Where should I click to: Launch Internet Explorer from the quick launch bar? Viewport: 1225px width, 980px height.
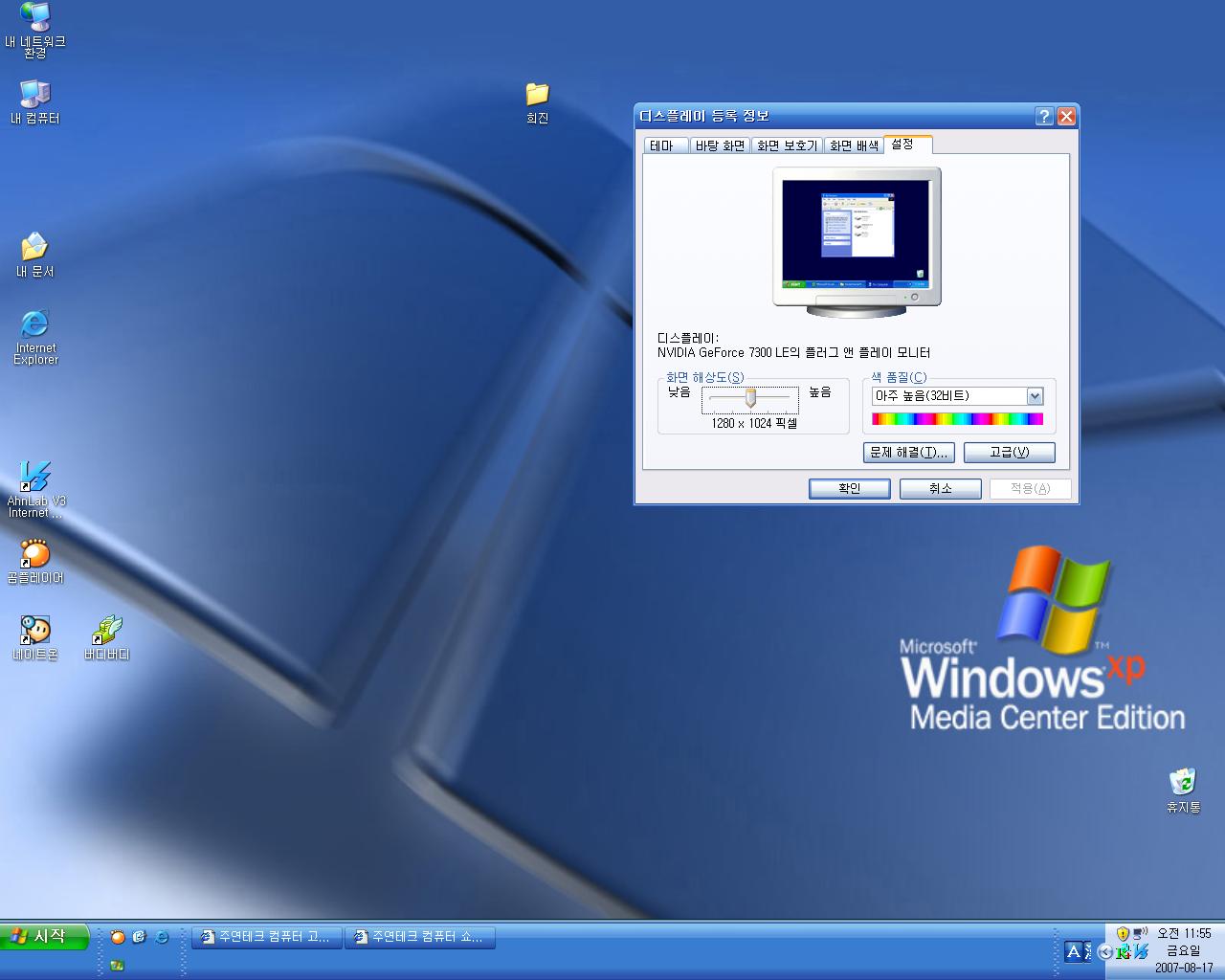(x=162, y=937)
